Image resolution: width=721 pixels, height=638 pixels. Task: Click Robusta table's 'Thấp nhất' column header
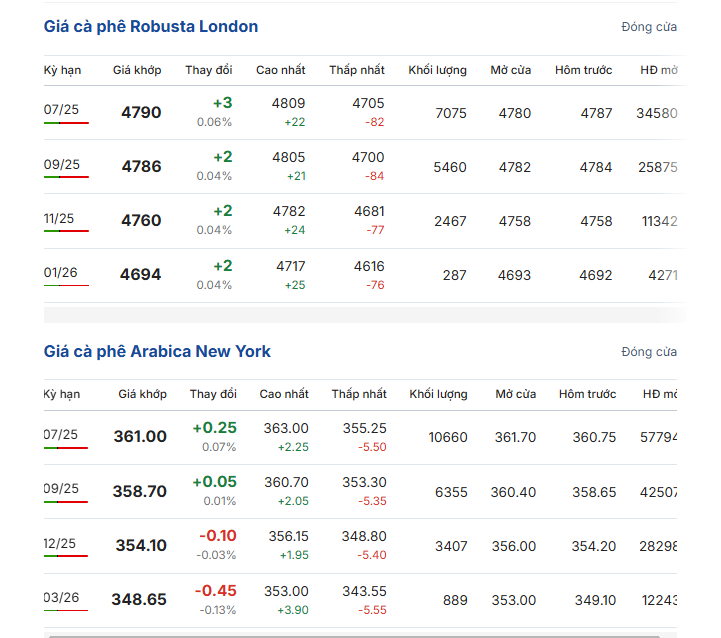[357, 70]
